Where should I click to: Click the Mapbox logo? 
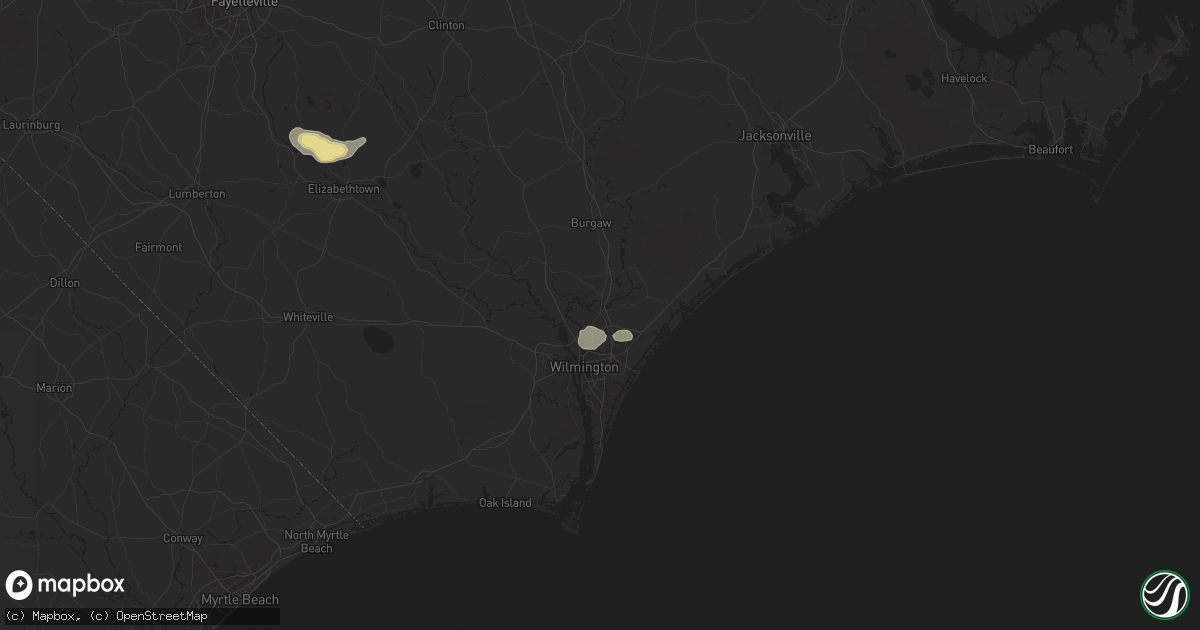coord(66,585)
